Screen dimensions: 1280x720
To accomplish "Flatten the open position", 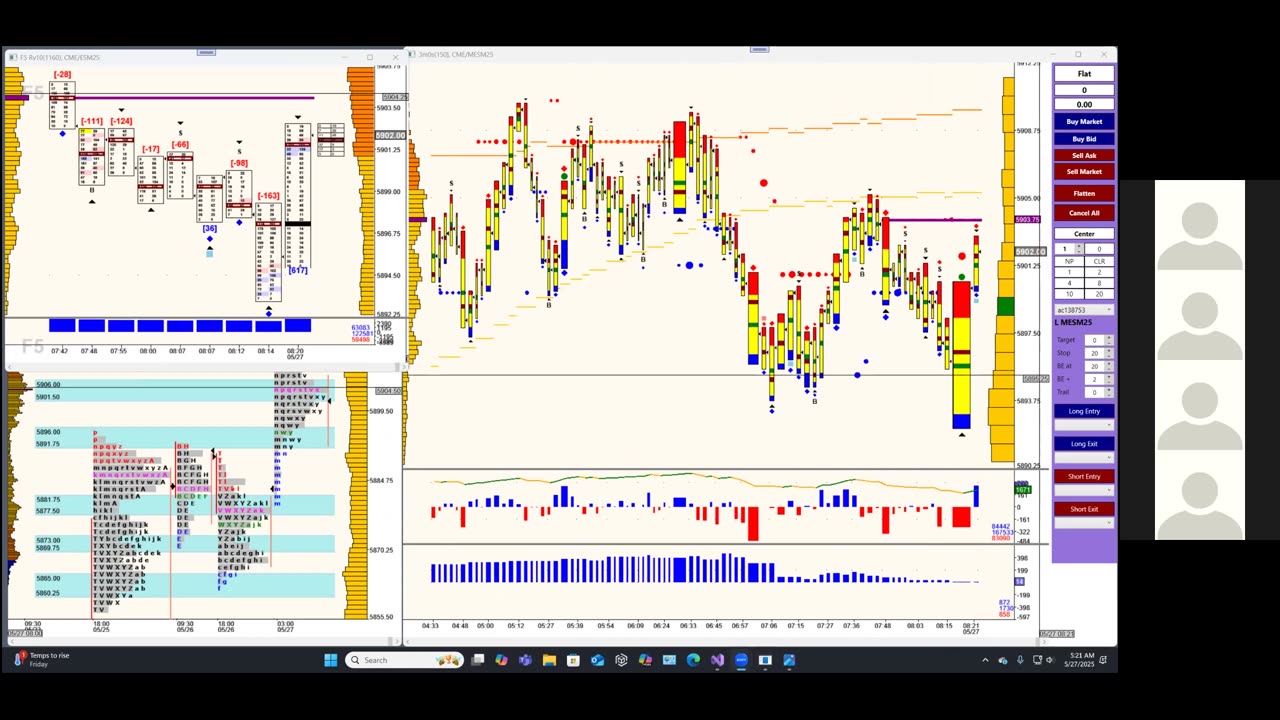I will [1084, 193].
